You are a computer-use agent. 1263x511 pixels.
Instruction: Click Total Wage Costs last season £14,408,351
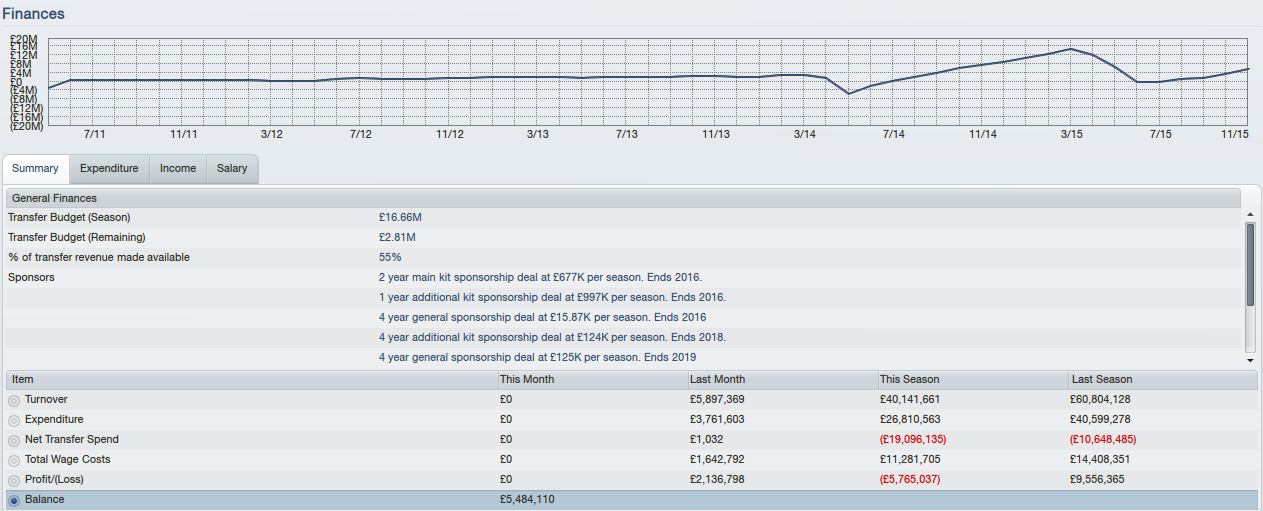[1102, 459]
